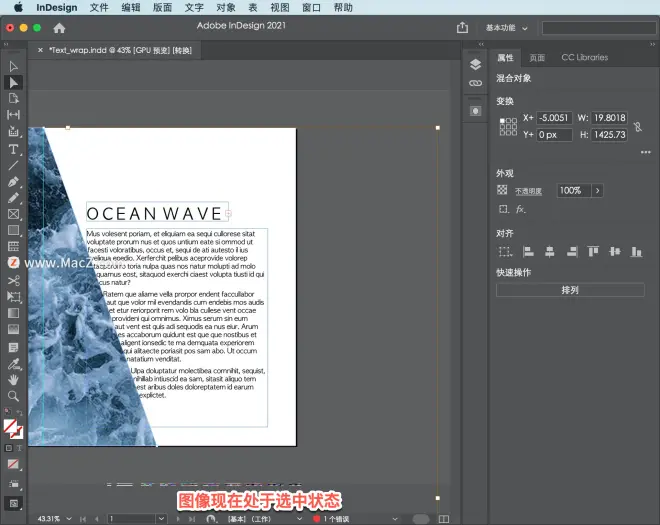Change the transform reference point
The height and width of the screenshot is (525, 660).
click(508, 127)
